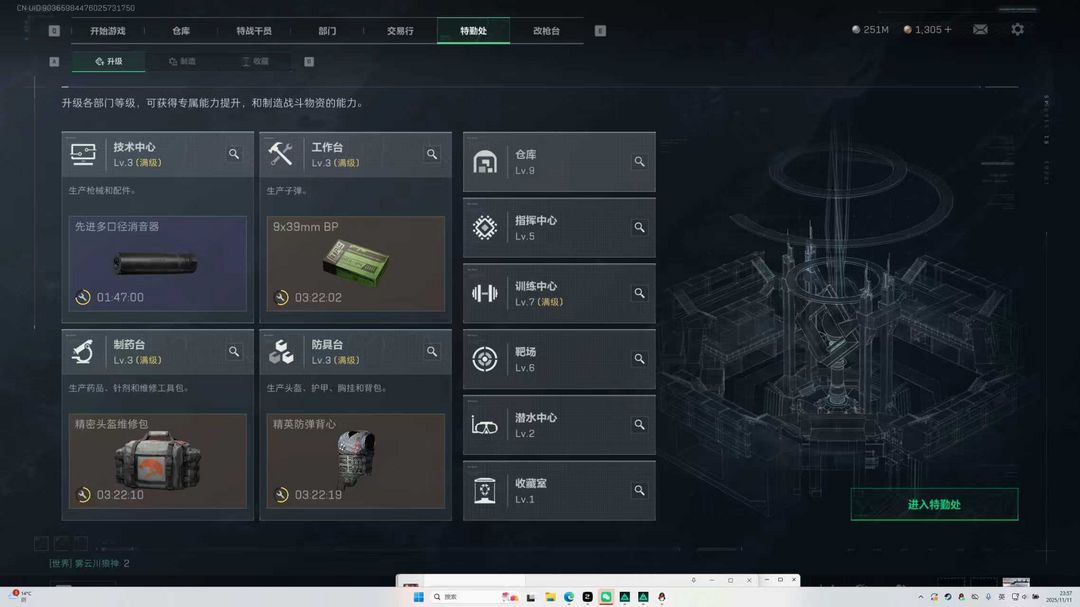Click the 精英防弹背心 vest thumbnail
This screenshot has width=1080, height=607.
tap(355, 460)
